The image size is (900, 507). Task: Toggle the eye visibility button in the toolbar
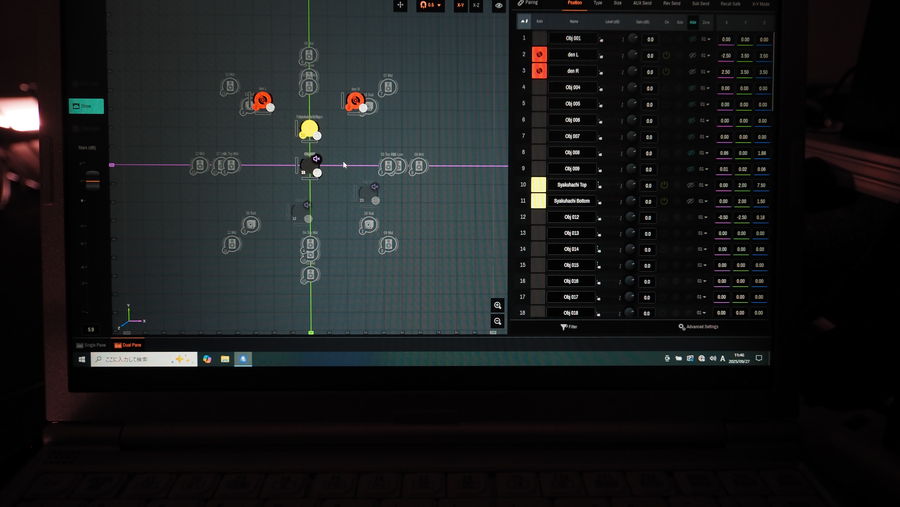[x=499, y=6]
